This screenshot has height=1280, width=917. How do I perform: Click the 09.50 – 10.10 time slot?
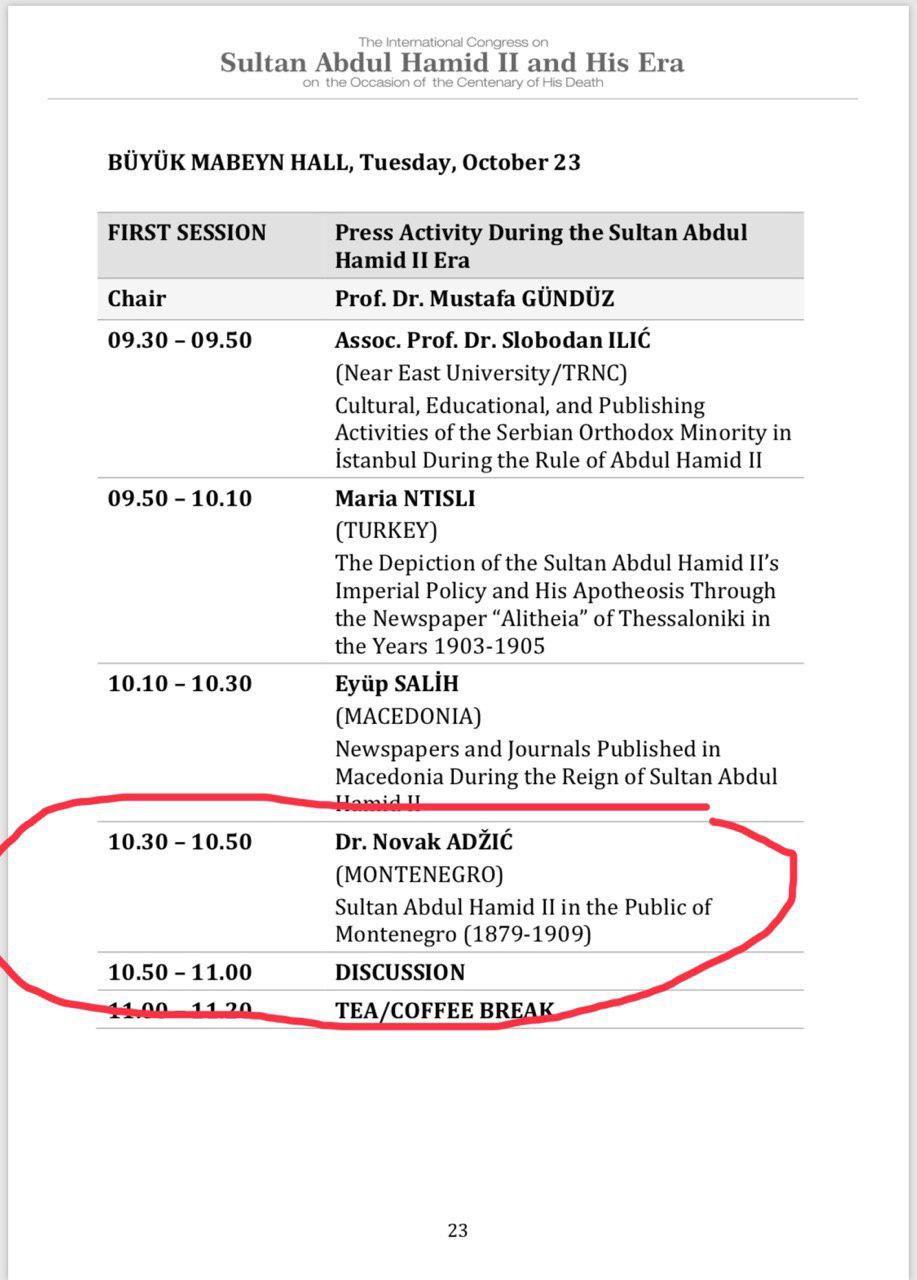(x=180, y=498)
